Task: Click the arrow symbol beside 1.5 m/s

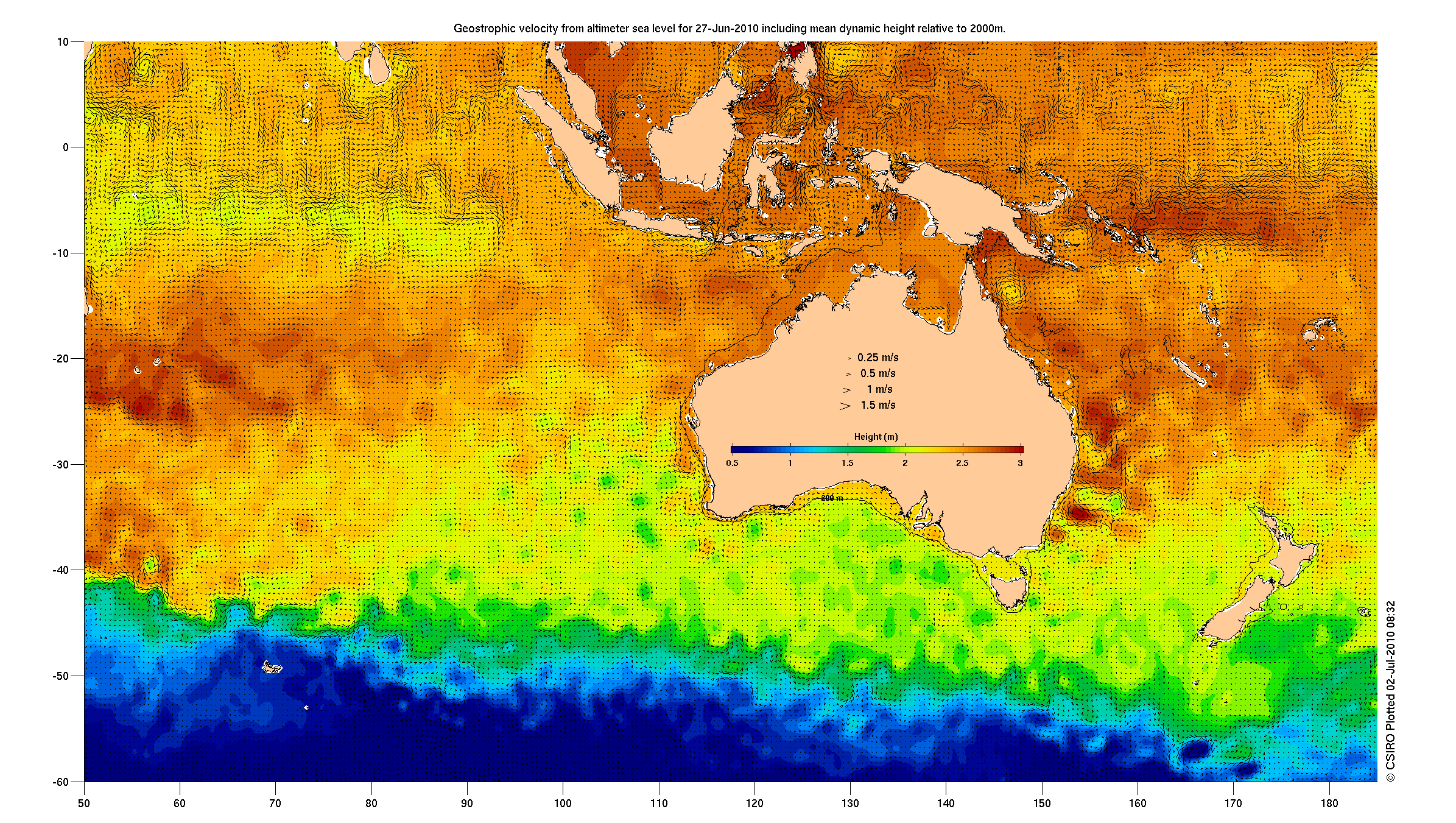Action: tap(845, 406)
